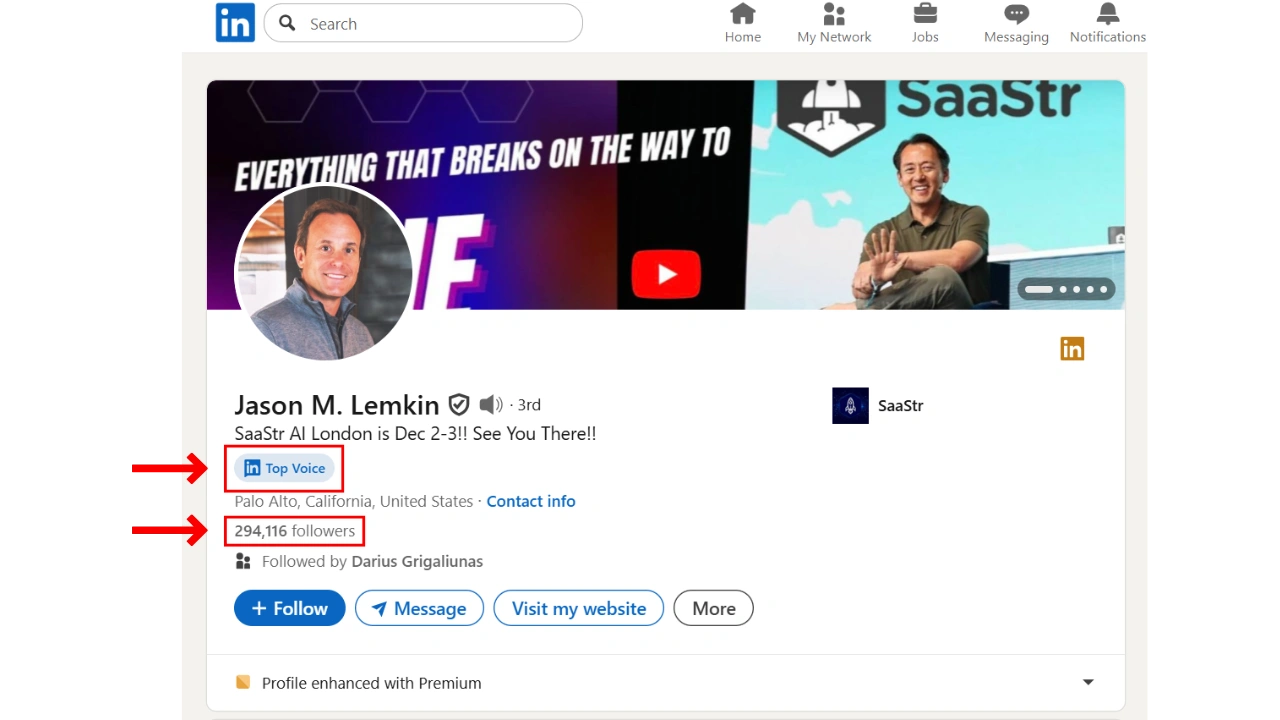The width and height of the screenshot is (1280, 720).
Task: Click the Visit my website button
Action: [x=579, y=608]
